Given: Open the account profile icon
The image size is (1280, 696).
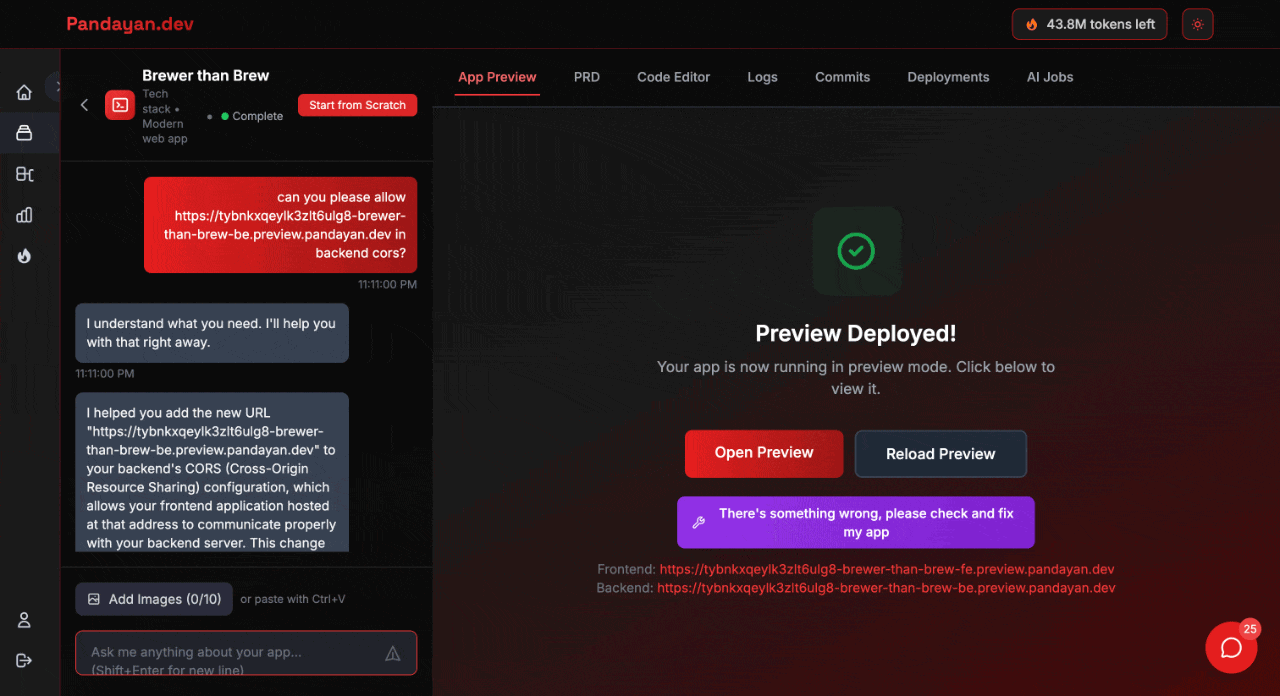Looking at the screenshot, I should (23, 620).
